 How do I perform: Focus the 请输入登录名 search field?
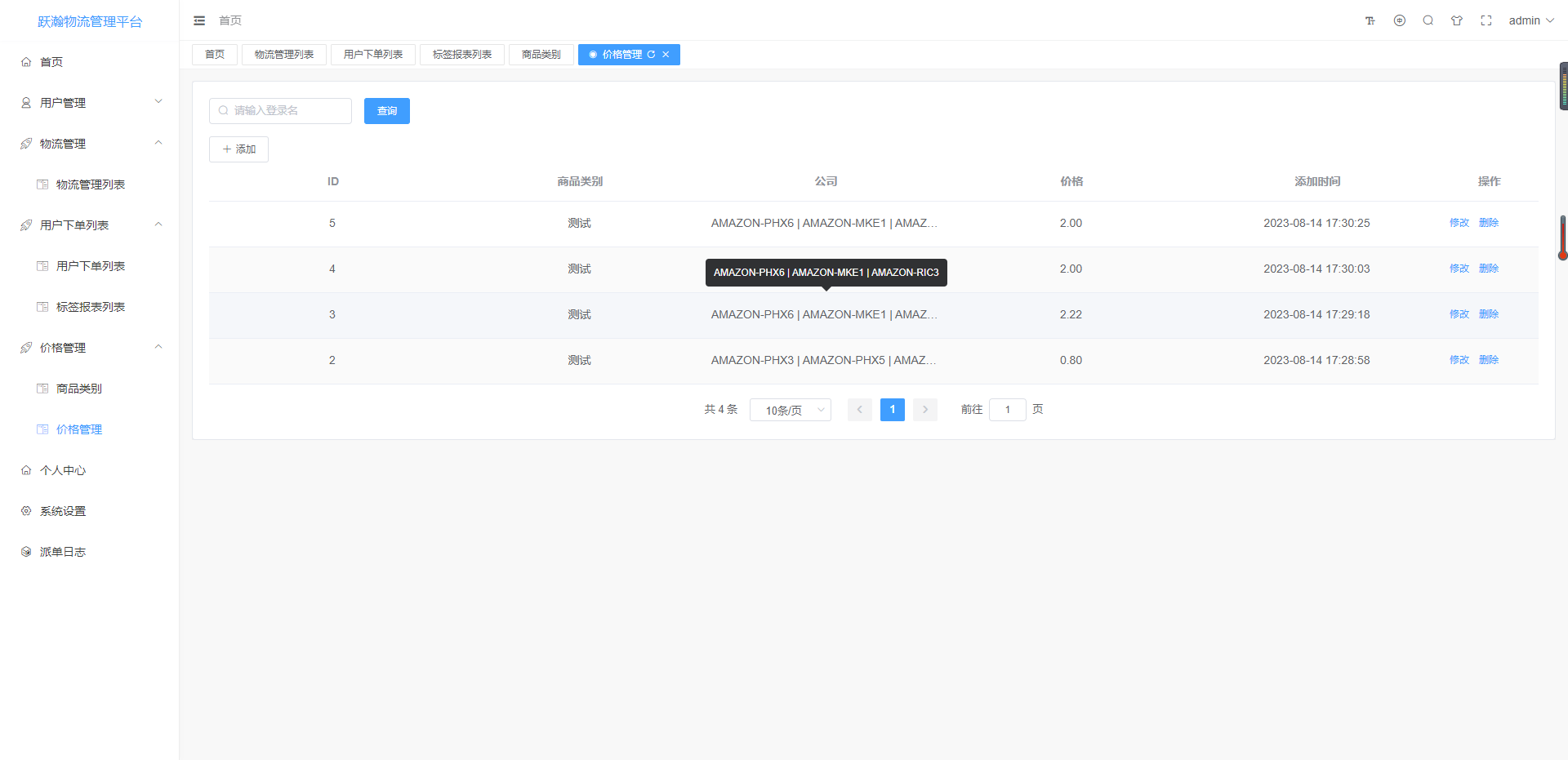280,111
